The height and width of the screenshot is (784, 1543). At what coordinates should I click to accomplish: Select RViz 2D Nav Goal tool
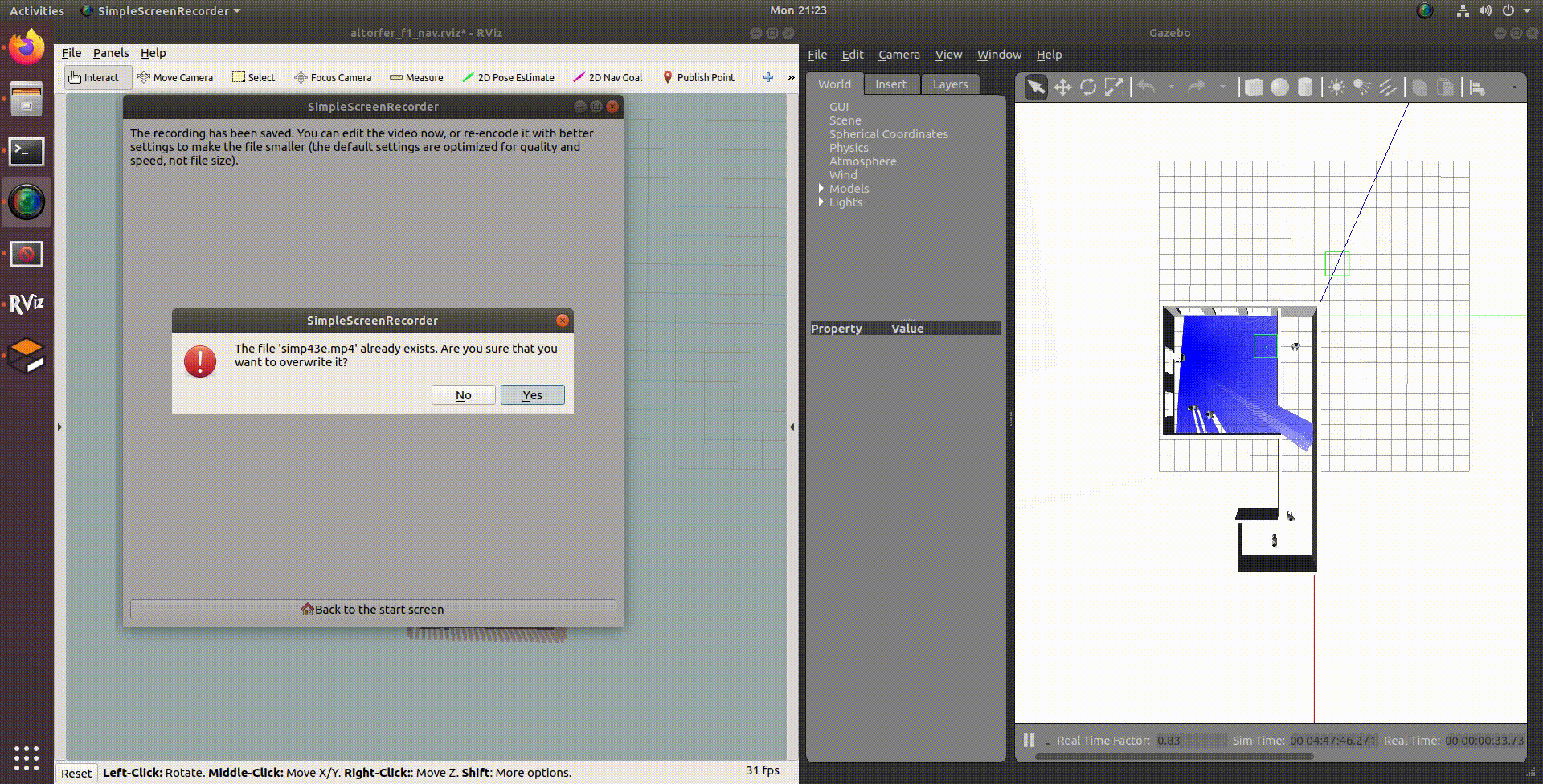pyautogui.click(x=608, y=77)
